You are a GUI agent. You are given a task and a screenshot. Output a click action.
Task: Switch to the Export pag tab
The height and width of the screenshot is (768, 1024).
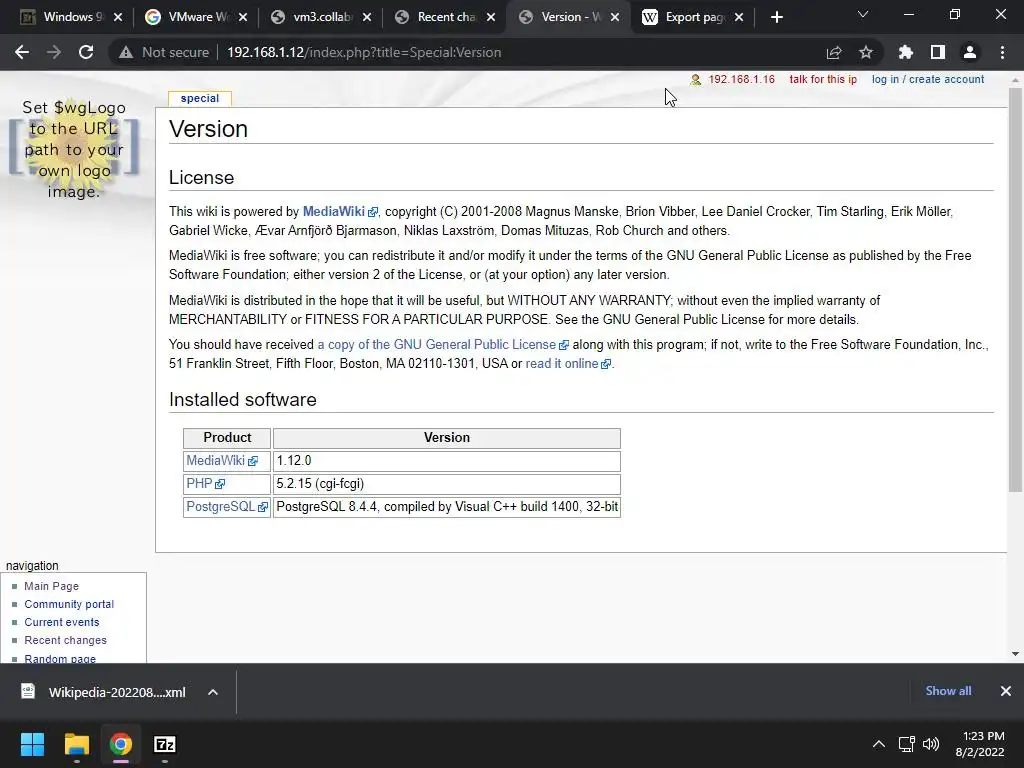coord(686,17)
